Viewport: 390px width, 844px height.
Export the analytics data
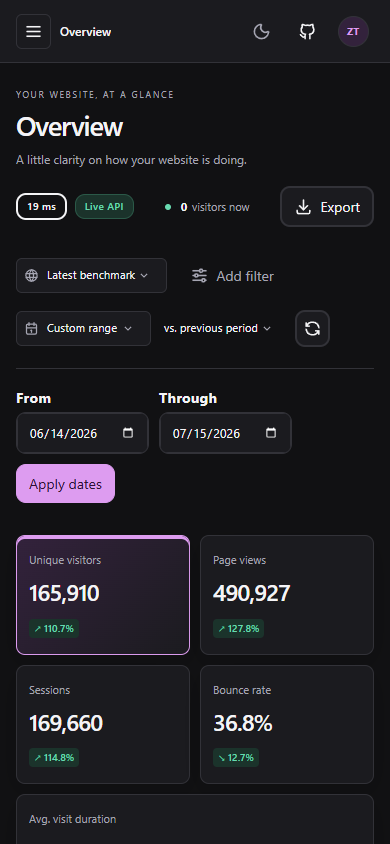click(x=327, y=207)
